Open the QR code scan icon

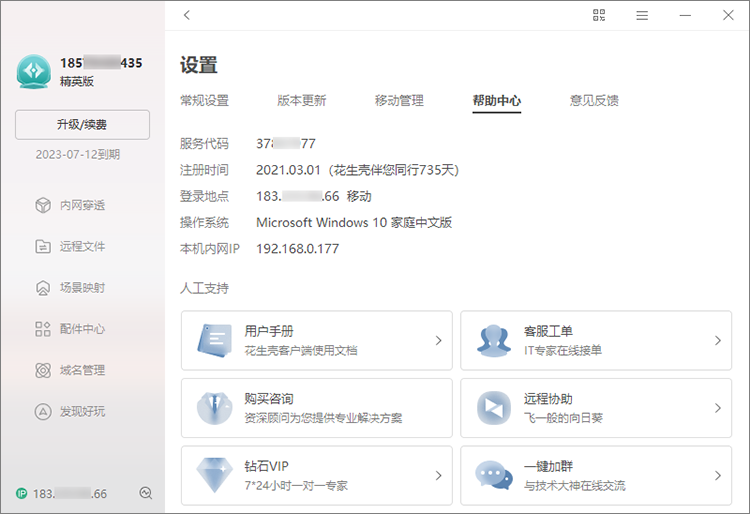pos(599,15)
